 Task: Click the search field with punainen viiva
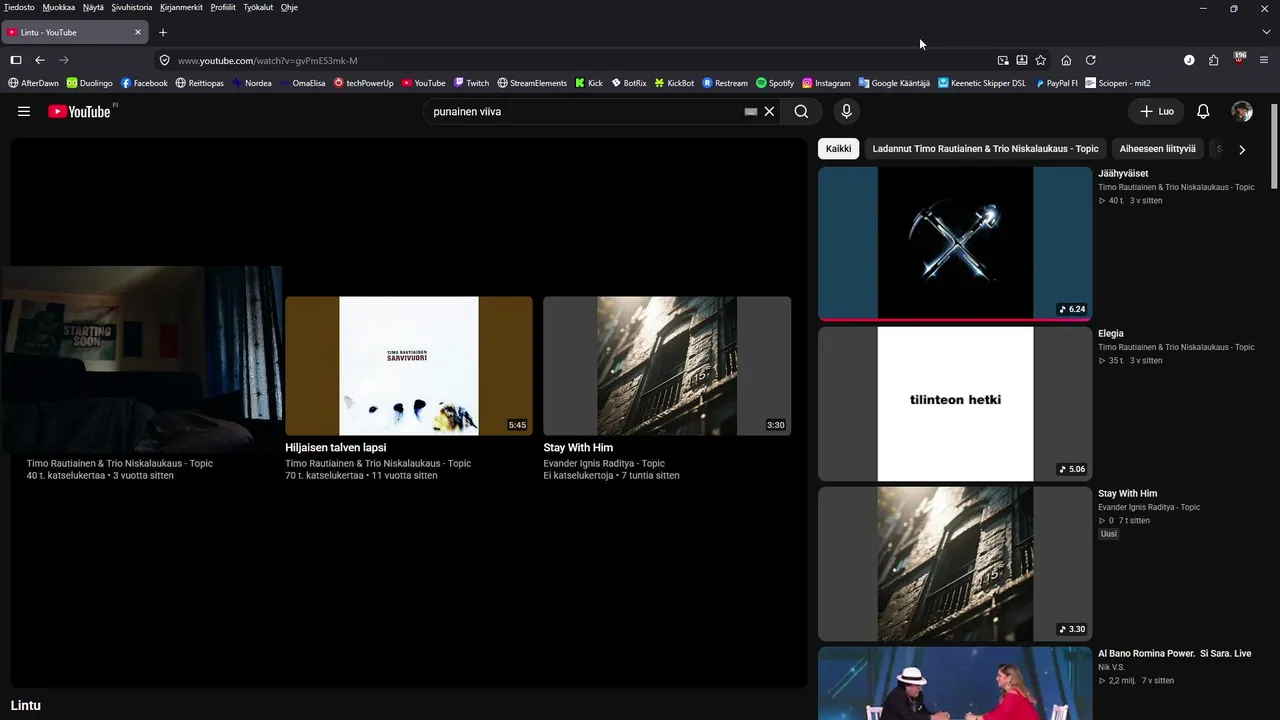coord(585,111)
